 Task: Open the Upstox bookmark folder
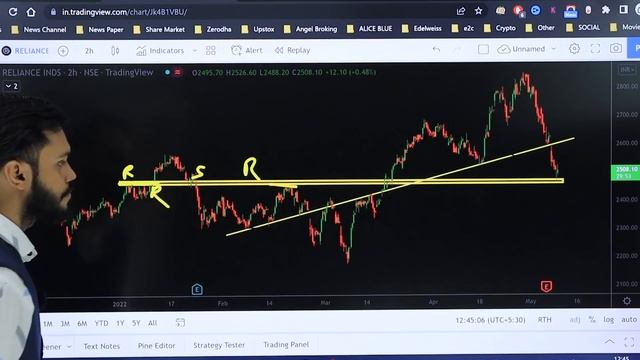(x=258, y=29)
